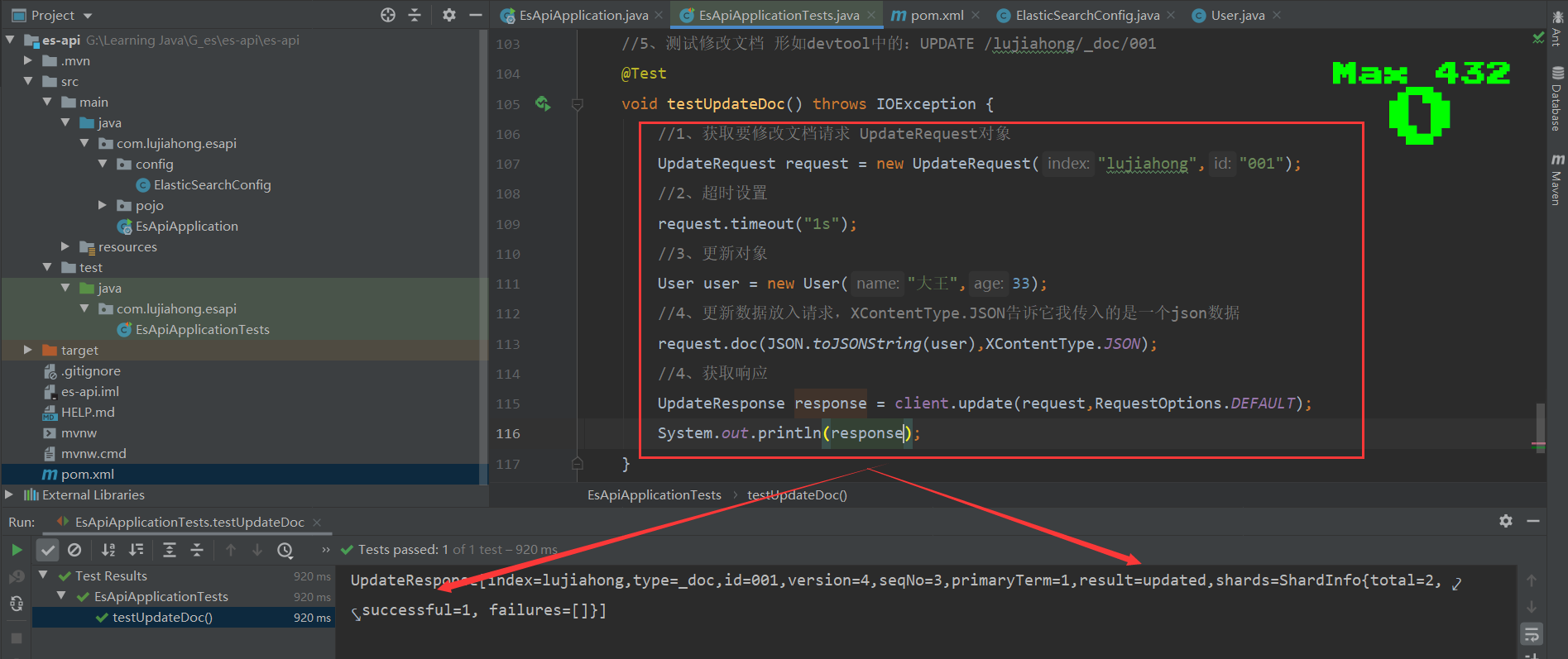
Task: Click testUpdateDoc() in the breadcrumb bar
Action: coord(797,494)
